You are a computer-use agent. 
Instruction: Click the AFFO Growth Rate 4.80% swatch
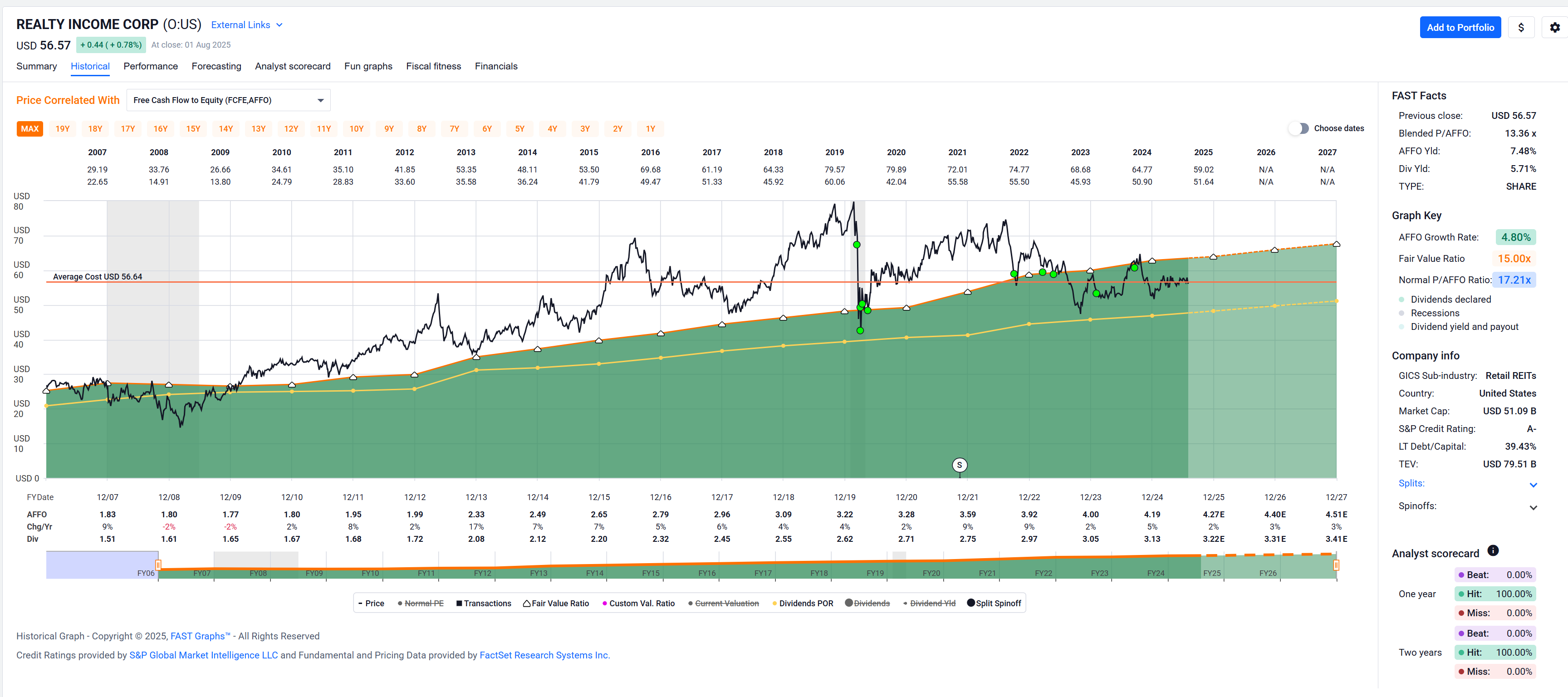[1516, 237]
